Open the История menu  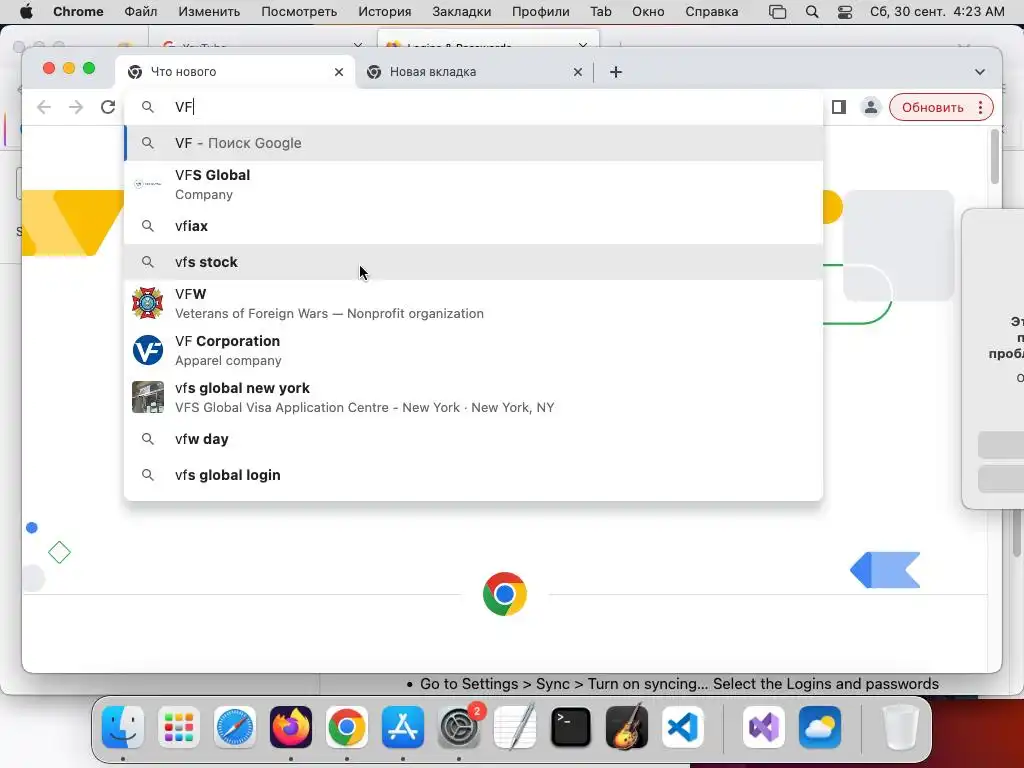(x=385, y=12)
